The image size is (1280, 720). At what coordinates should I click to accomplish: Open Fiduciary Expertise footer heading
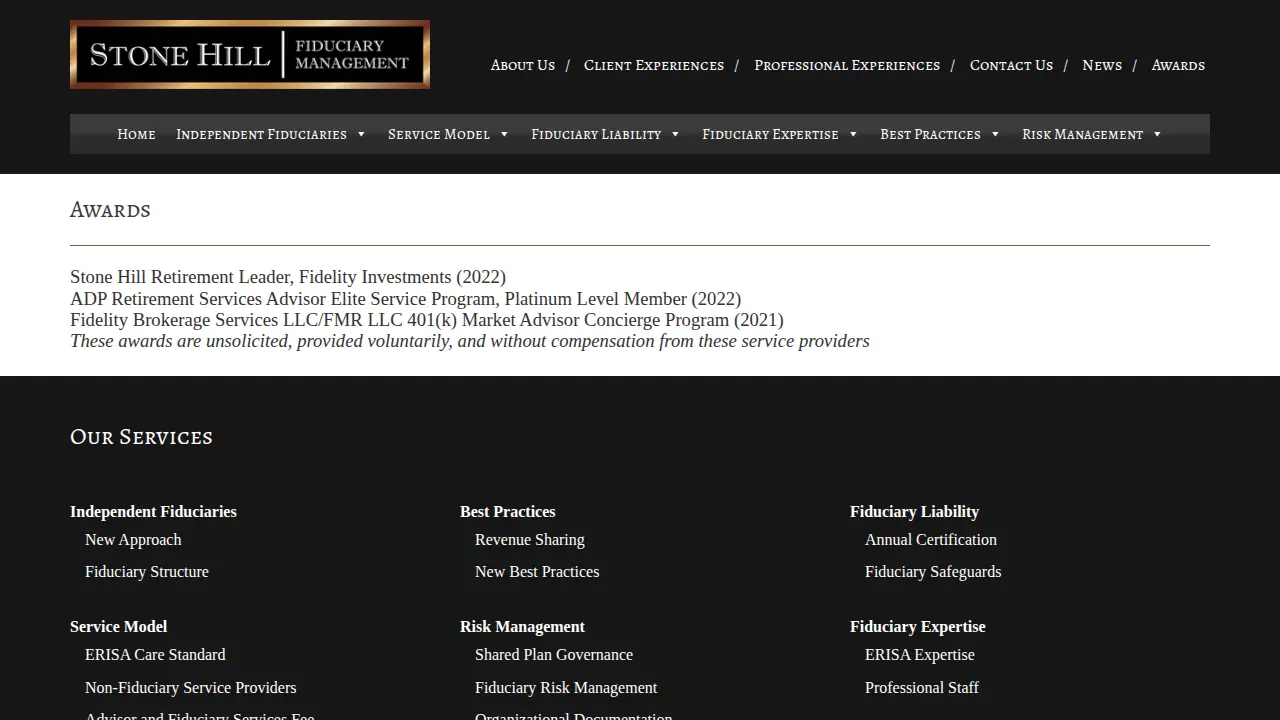pos(918,626)
